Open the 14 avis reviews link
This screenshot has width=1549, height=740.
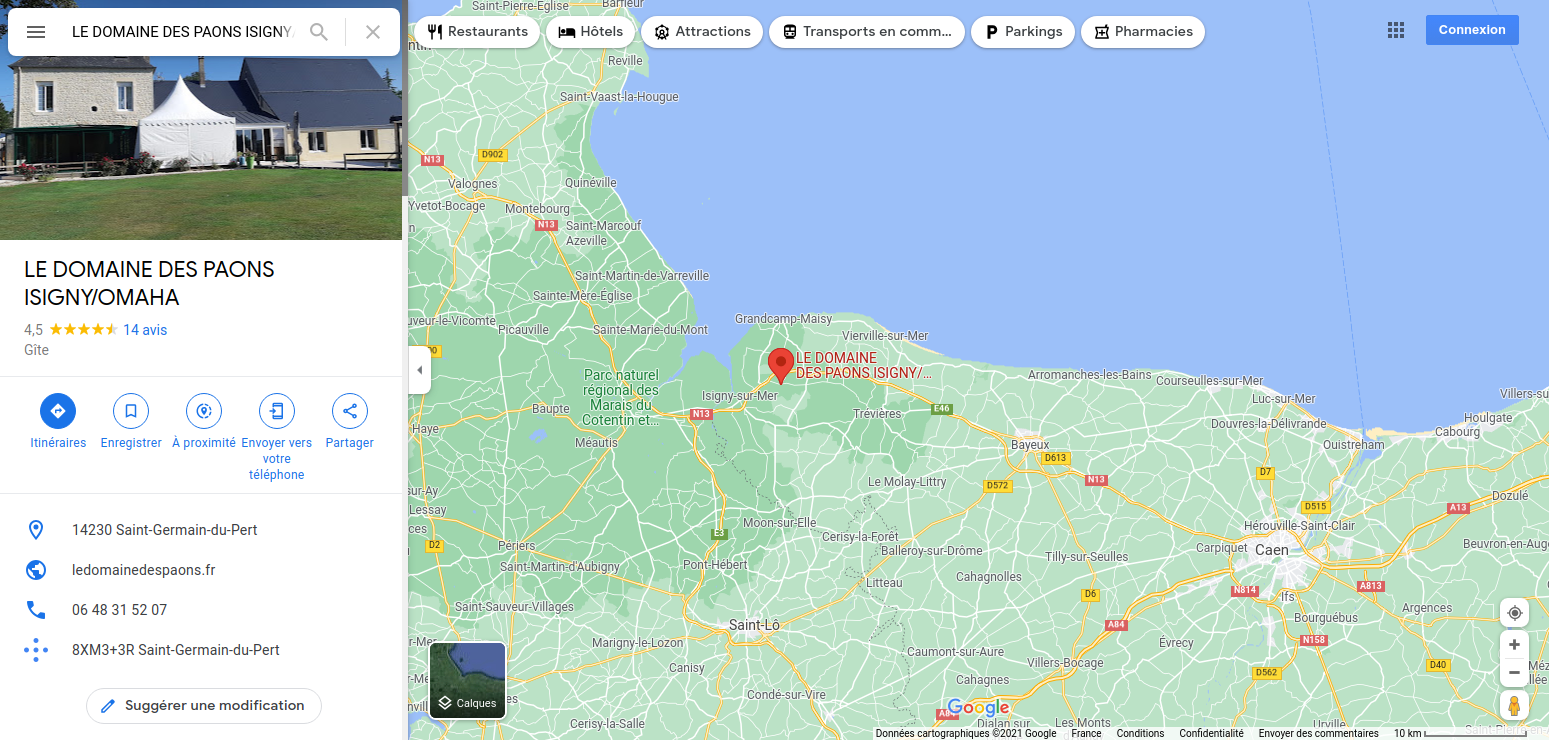tap(145, 330)
